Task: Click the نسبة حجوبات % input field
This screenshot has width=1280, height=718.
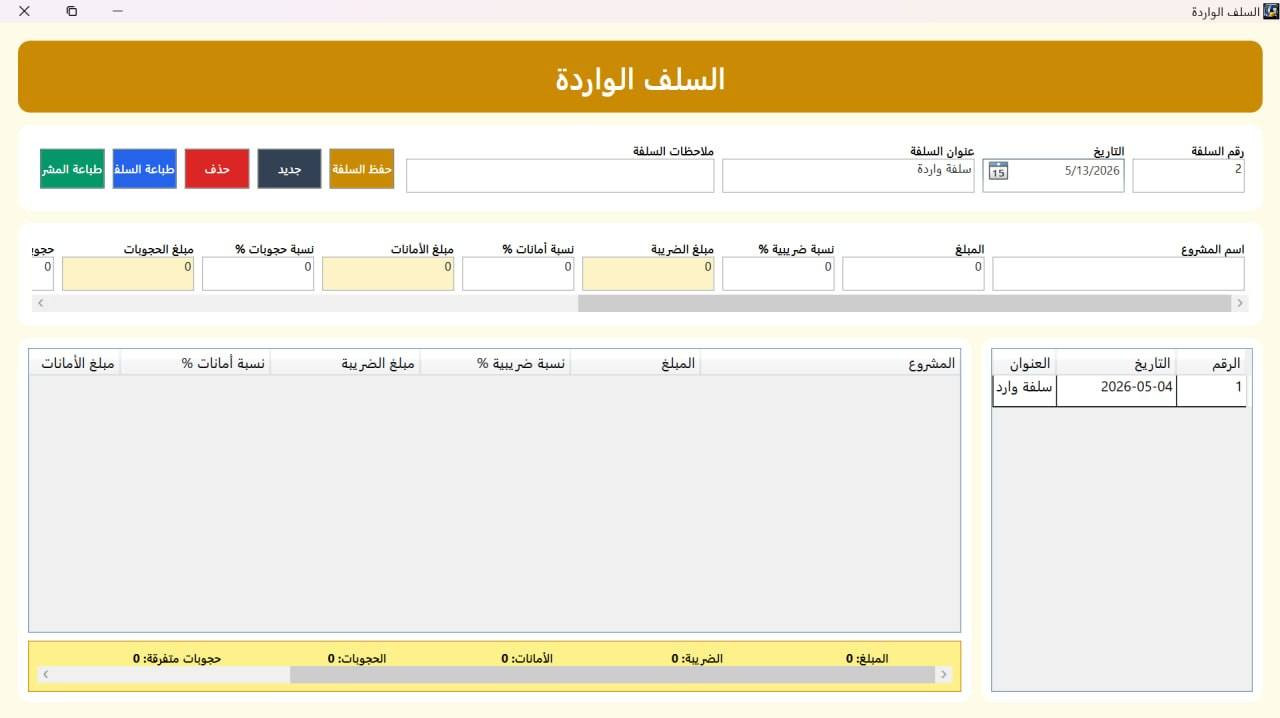Action: [x=258, y=274]
